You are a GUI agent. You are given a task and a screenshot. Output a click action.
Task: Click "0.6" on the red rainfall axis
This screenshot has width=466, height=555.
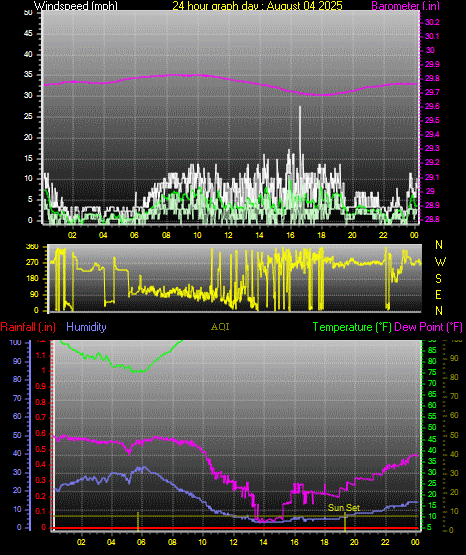[41, 433]
